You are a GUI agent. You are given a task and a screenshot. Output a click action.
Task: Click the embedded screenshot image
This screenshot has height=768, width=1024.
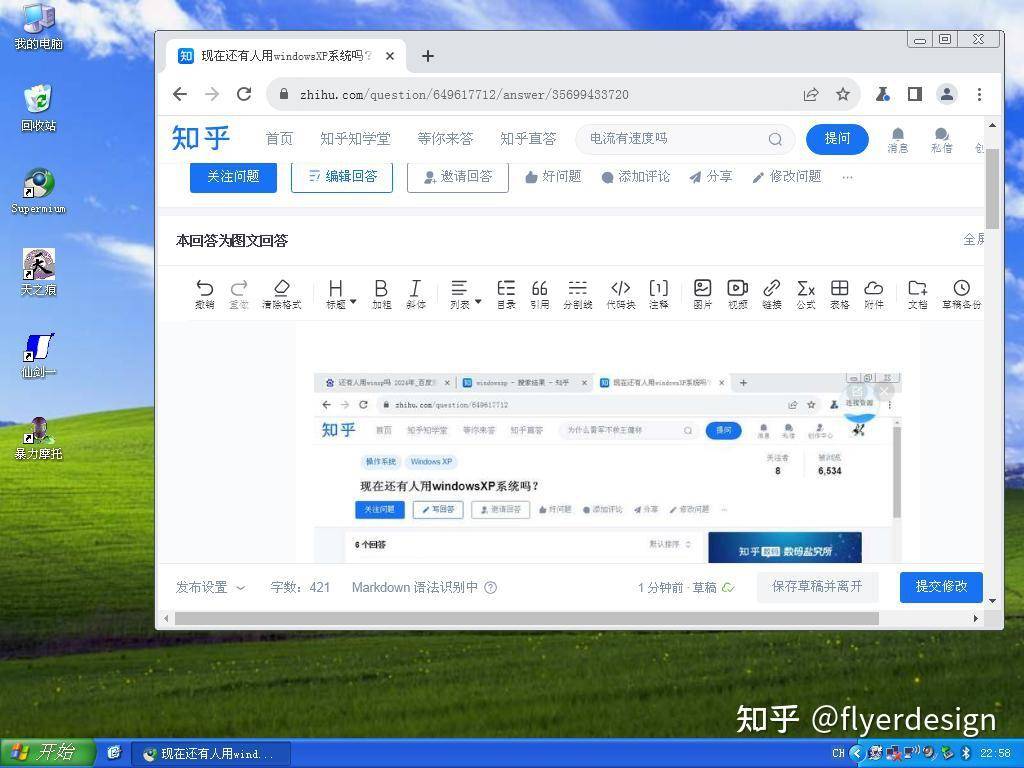click(x=607, y=467)
